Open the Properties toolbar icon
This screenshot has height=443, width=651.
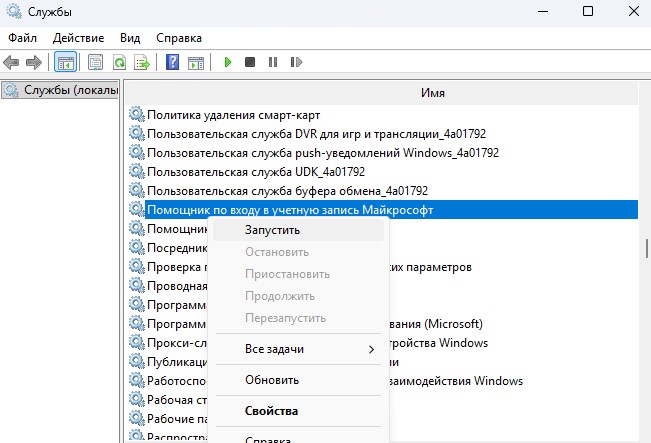(x=96, y=62)
